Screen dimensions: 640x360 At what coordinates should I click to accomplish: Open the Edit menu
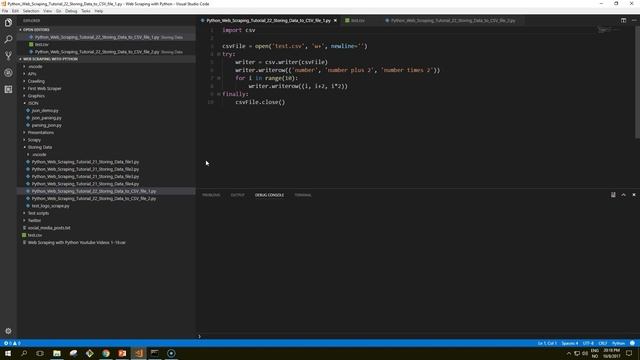pos(15,11)
